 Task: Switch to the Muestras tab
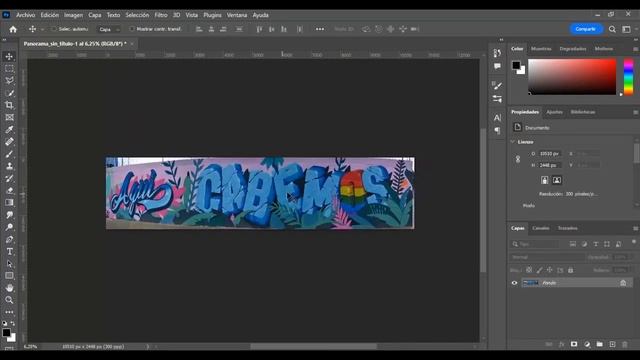pyautogui.click(x=541, y=49)
